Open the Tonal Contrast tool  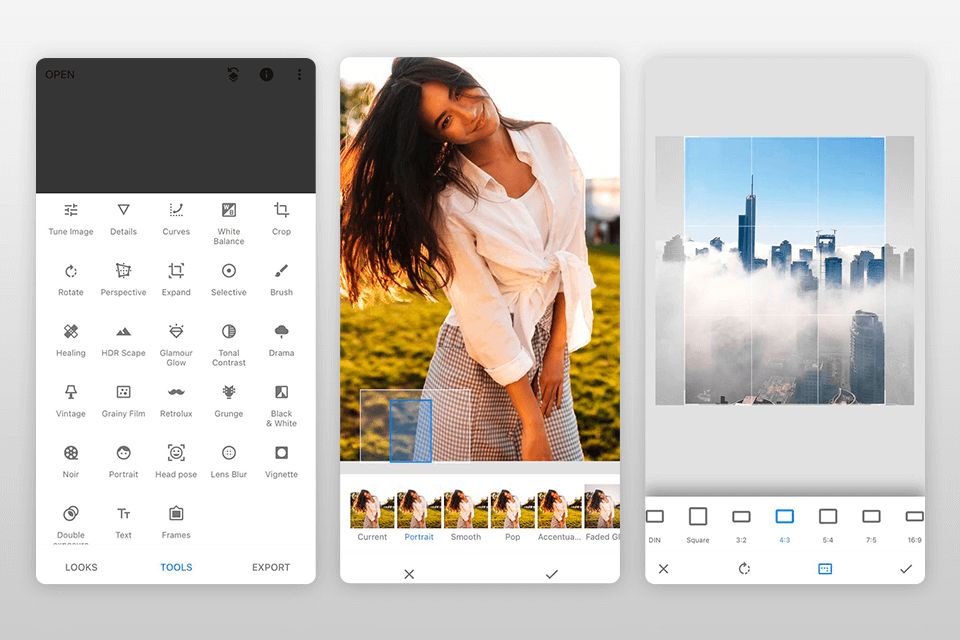click(x=229, y=345)
